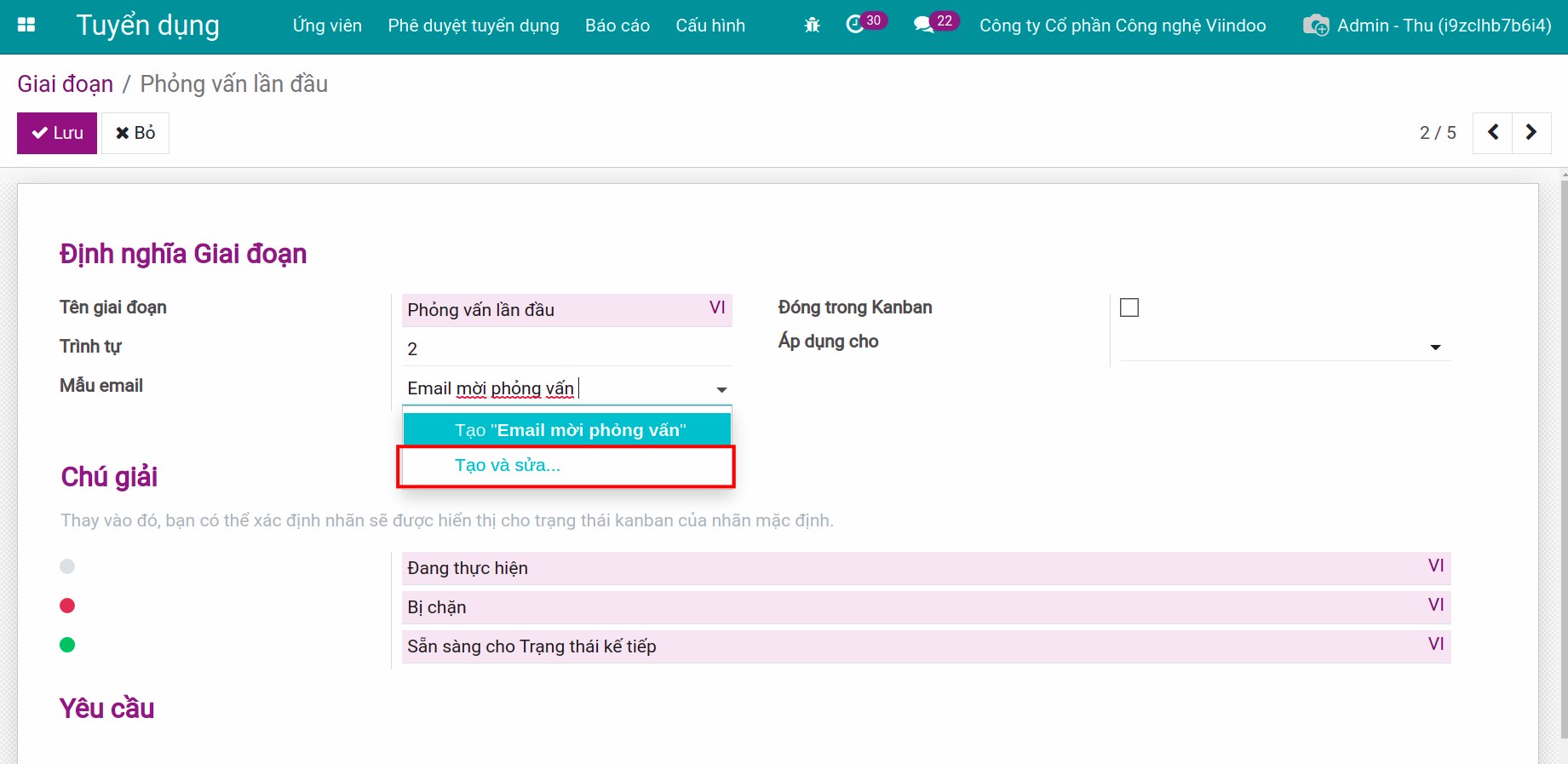Open activities clock icon with 30 badge
The image size is (1568, 764).
click(x=856, y=26)
